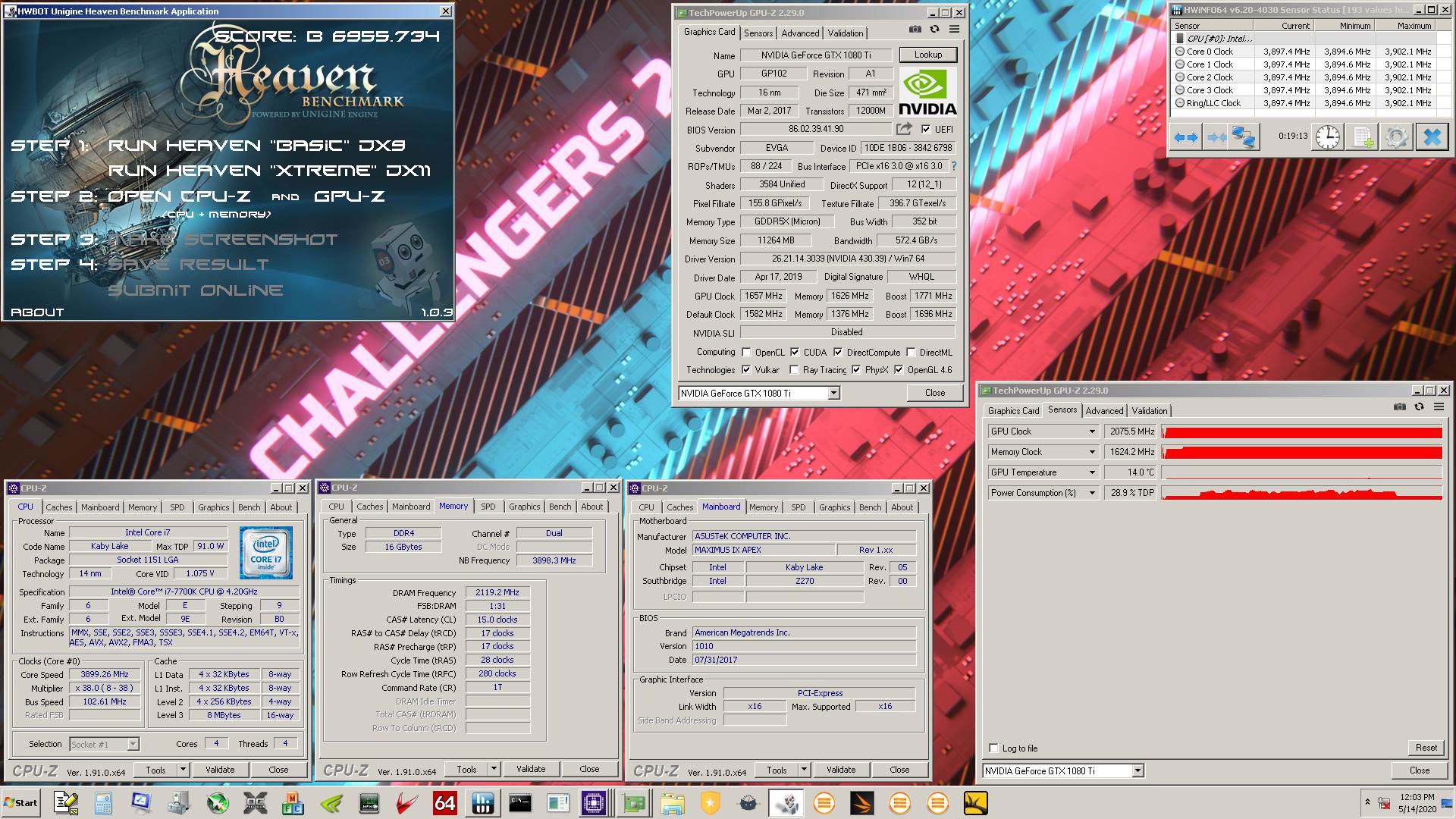The width and height of the screenshot is (1456, 819).
Task: Toggle DirectCompute checkbox in GPU-Z
Action: pos(838,353)
